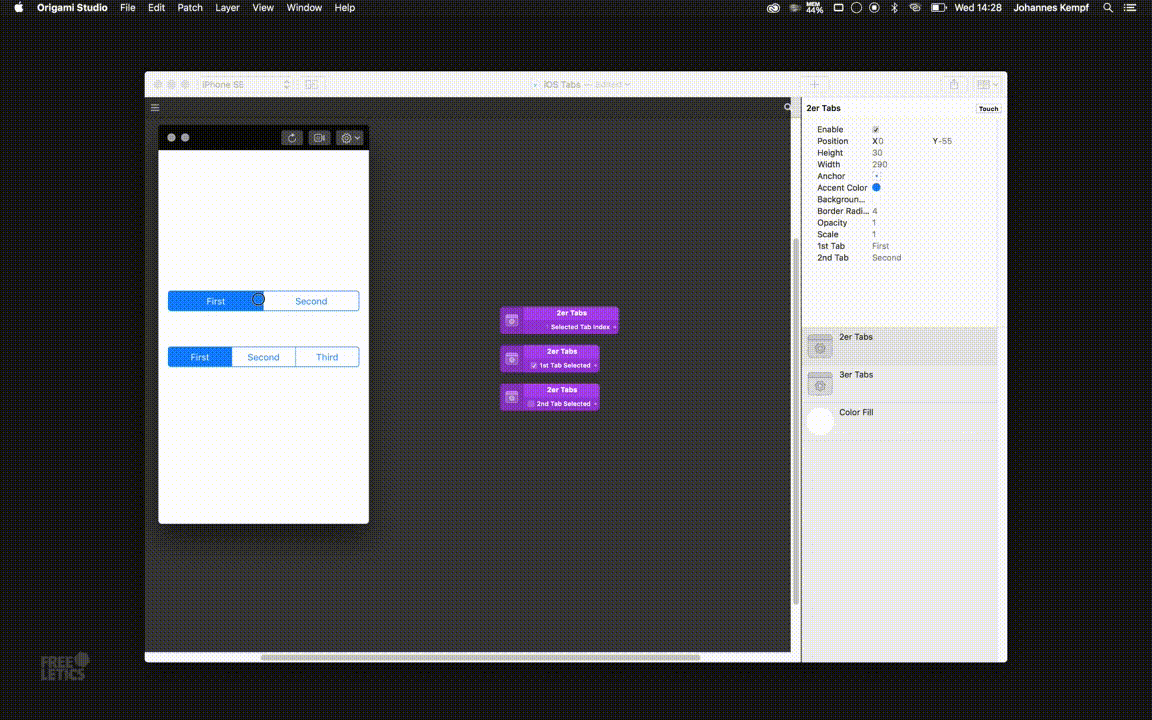Open the Apple menu

coord(18,7)
